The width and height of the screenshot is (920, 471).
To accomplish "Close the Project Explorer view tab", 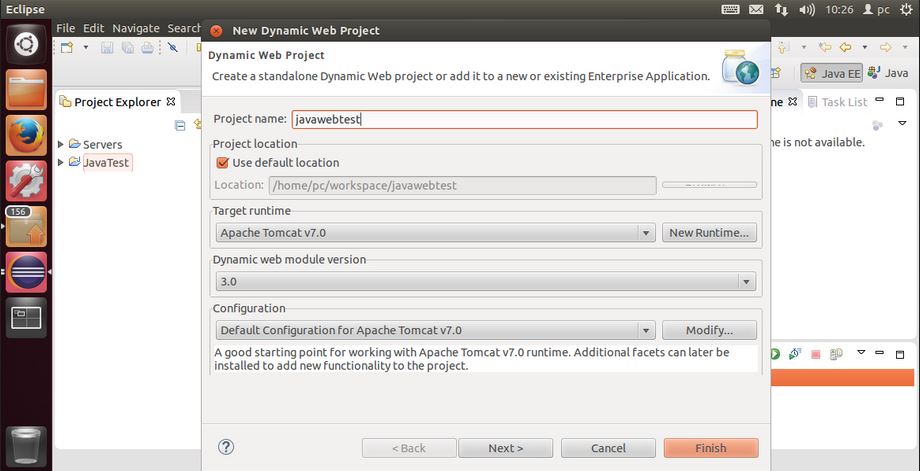I will pos(171,101).
